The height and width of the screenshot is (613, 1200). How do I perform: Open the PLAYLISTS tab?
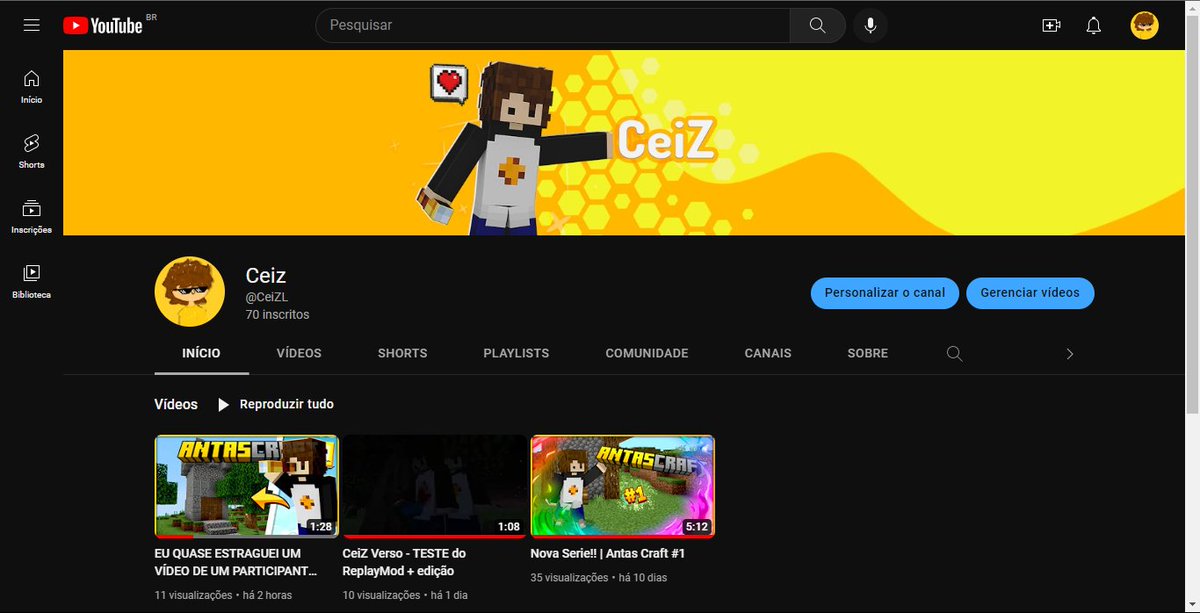pos(516,353)
